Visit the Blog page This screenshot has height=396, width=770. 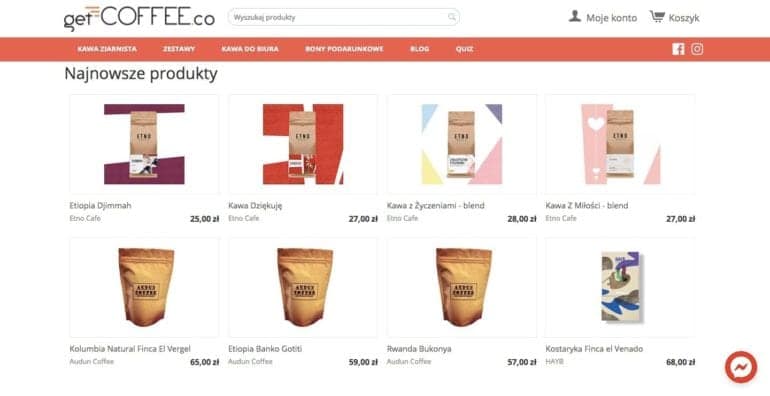420,49
